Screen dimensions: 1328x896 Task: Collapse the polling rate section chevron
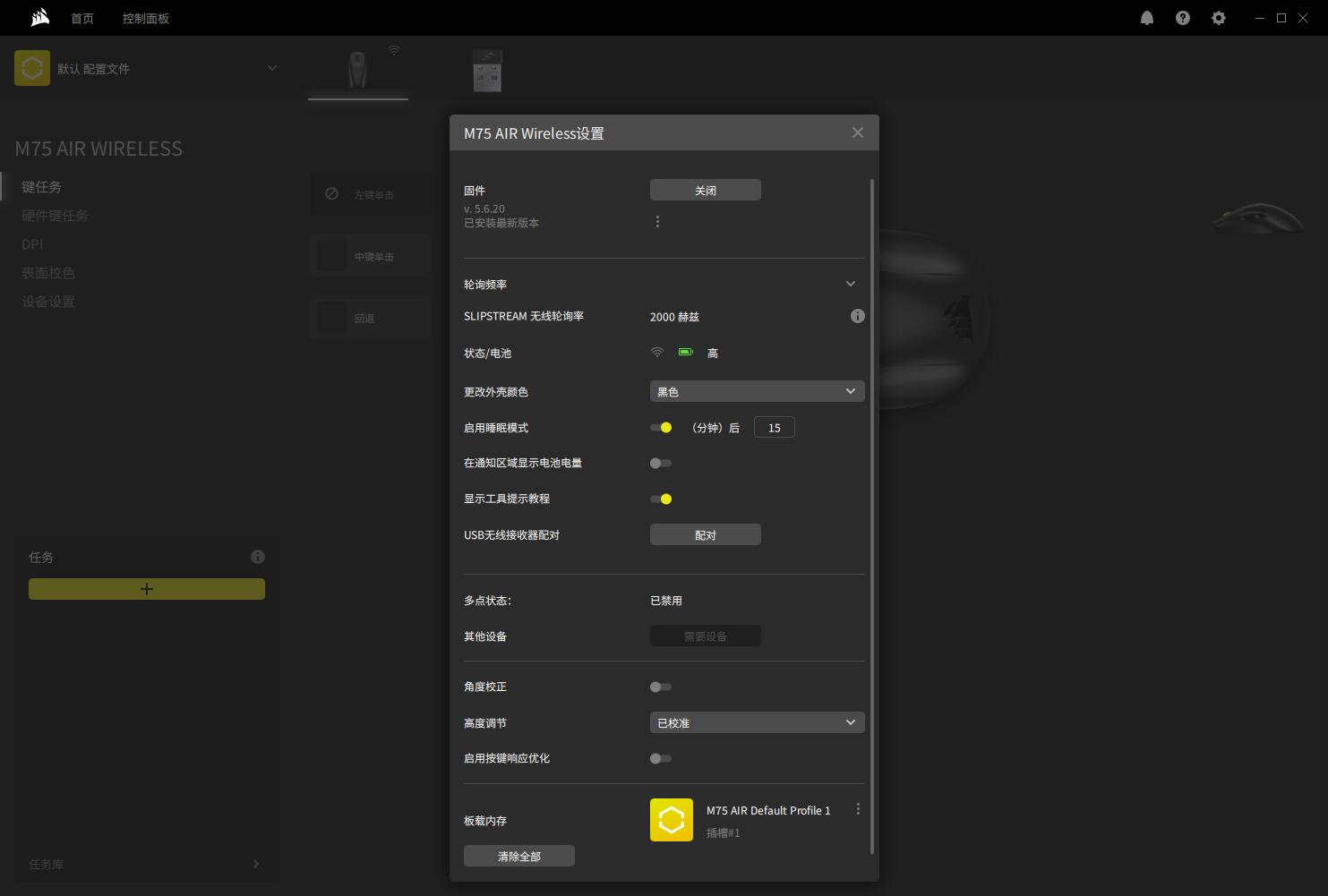[851, 284]
